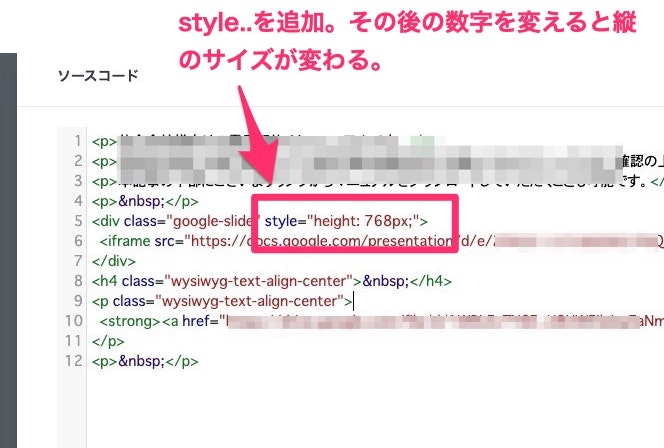The height and width of the screenshot is (448, 664).
Task: Click the <p>&nbsp;</p> code on line 12
Action: tap(145, 361)
